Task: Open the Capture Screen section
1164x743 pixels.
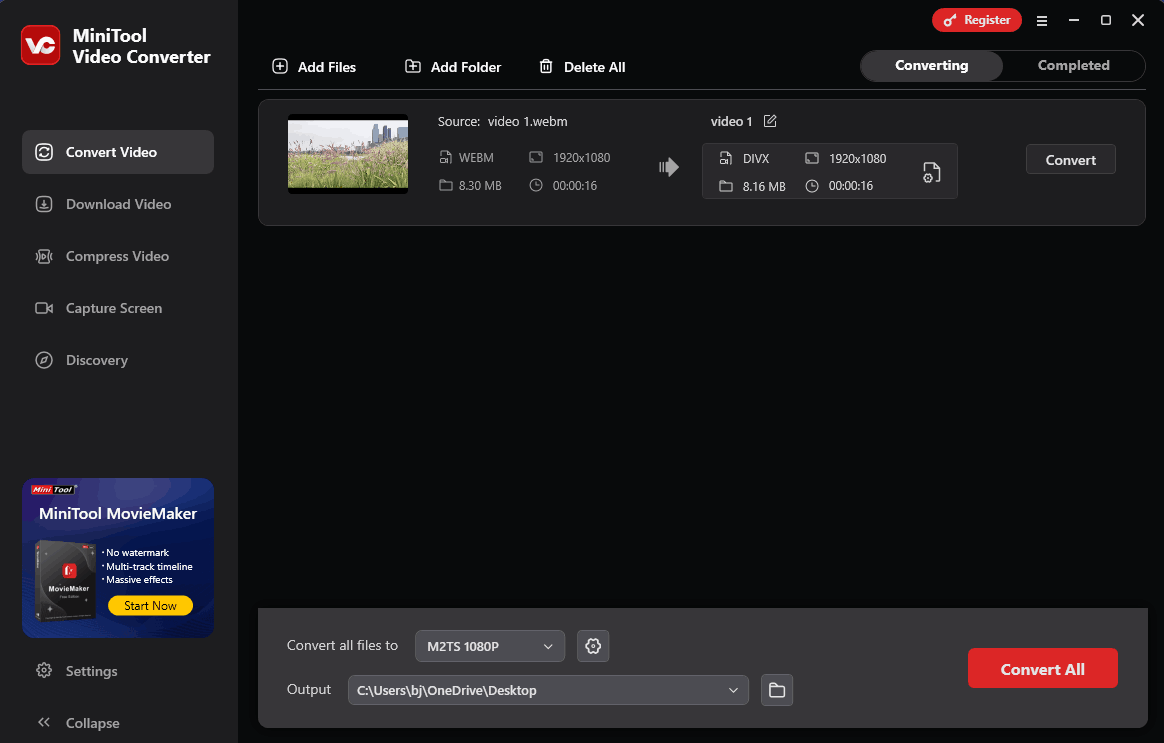Action: [118, 308]
